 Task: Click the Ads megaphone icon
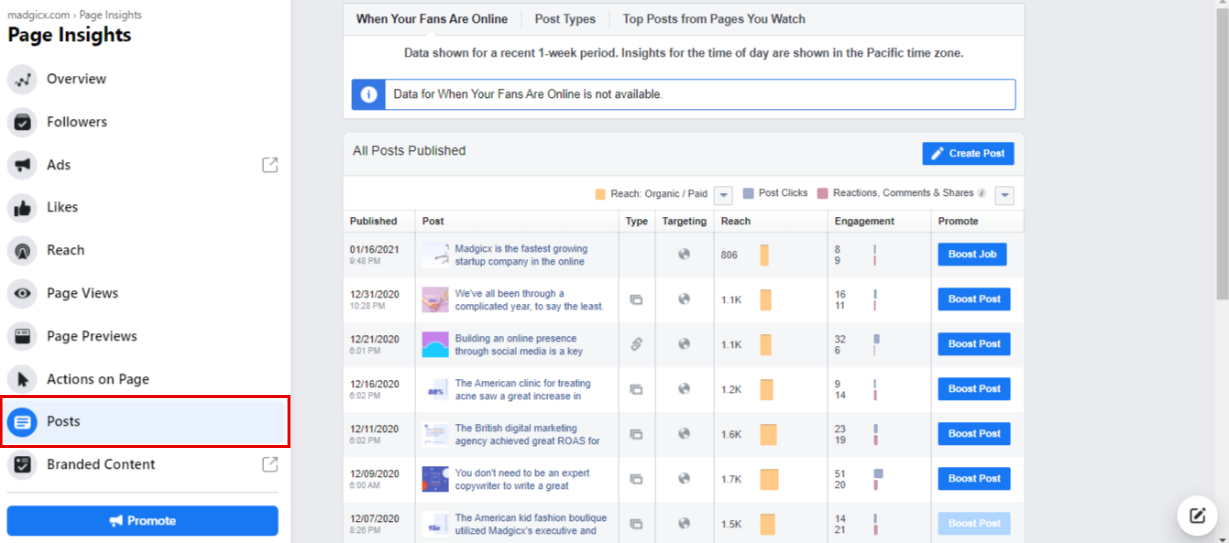[x=22, y=165]
